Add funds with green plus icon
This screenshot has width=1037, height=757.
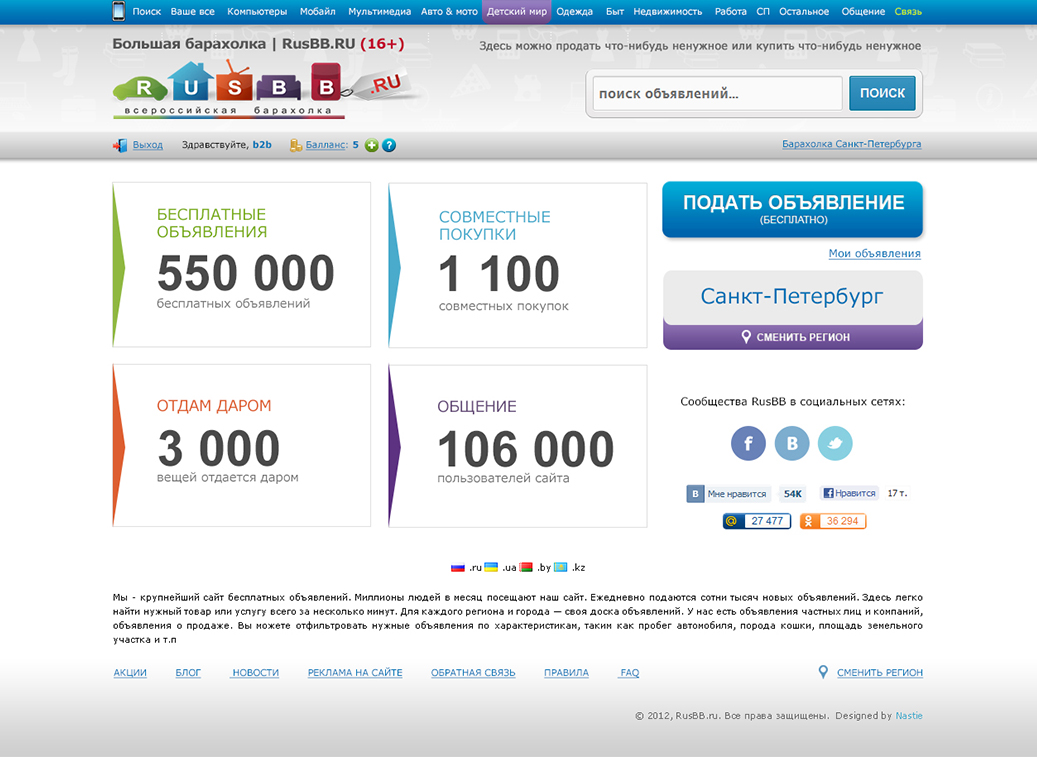click(x=372, y=145)
